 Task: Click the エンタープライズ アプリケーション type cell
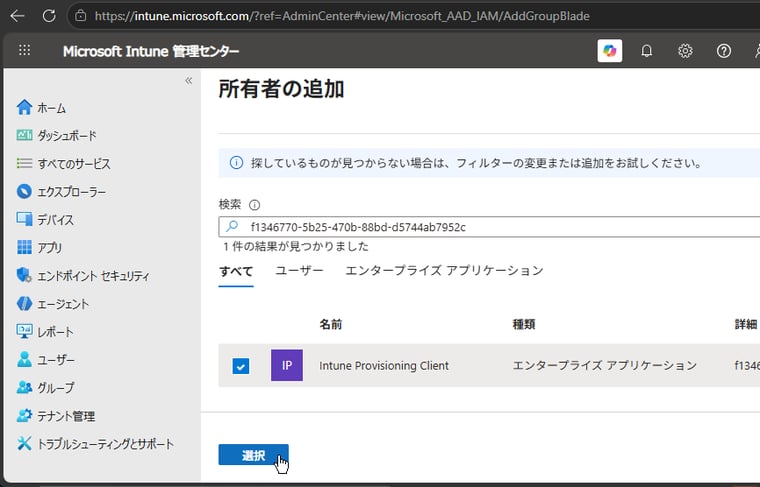[604, 365]
